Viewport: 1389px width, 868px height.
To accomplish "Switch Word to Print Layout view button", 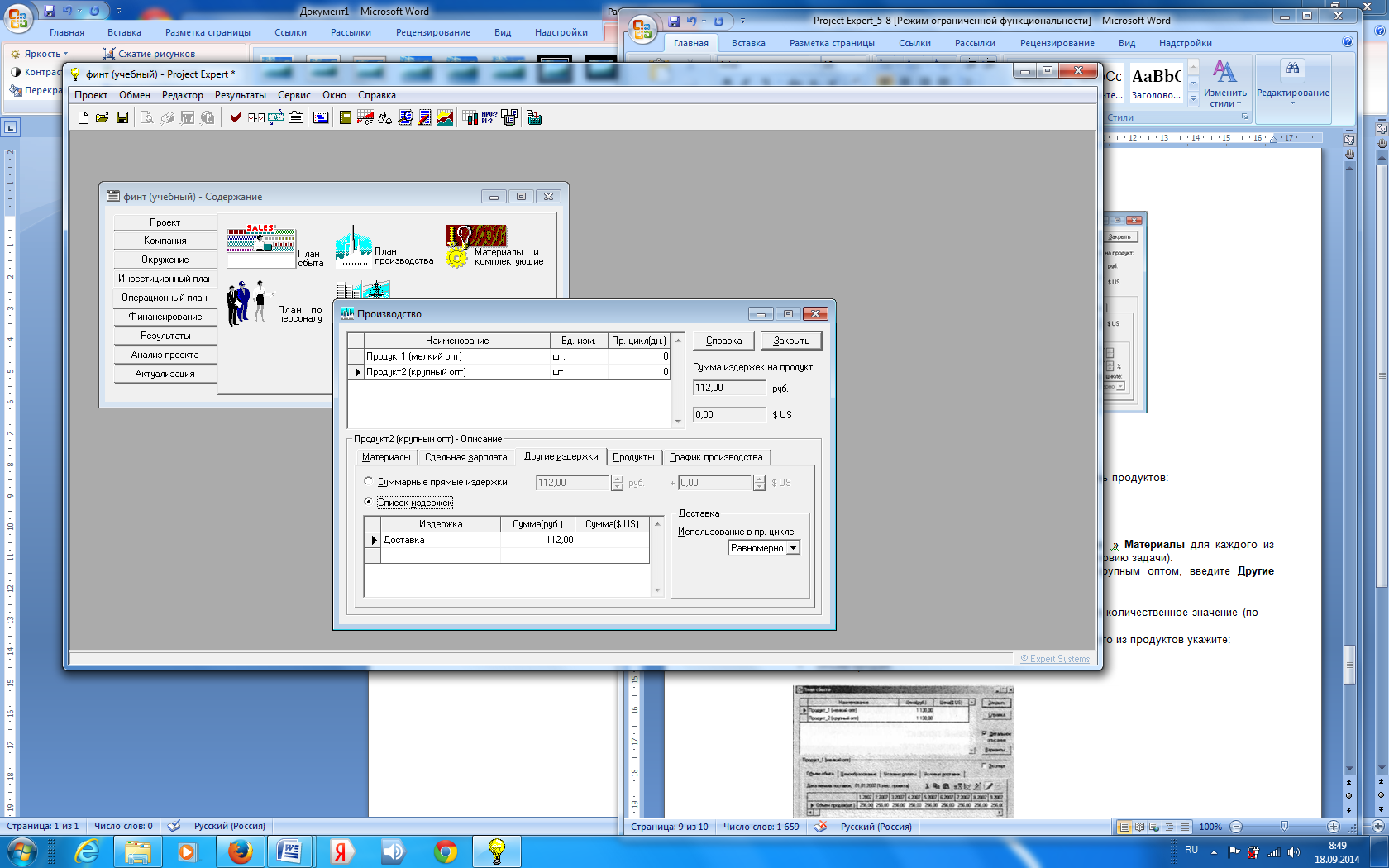I will (1124, 827).
